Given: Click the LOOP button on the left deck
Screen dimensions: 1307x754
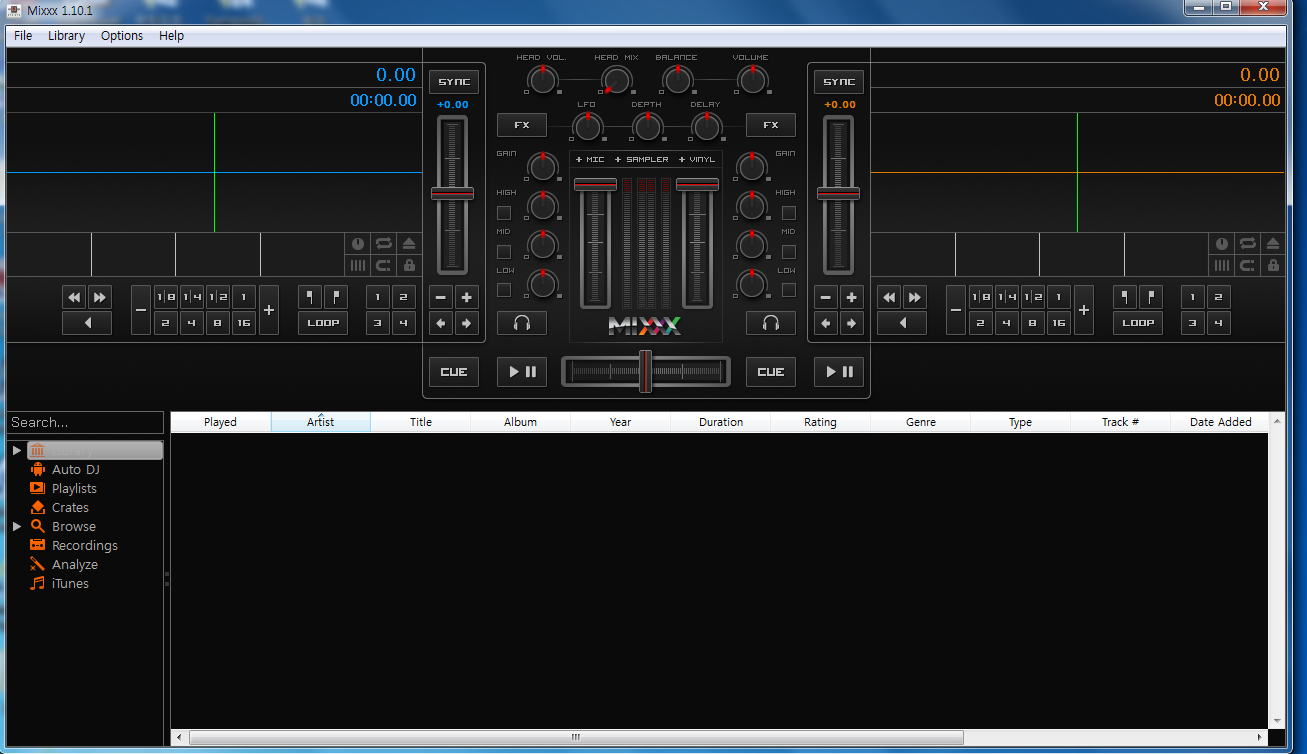Looking at the screenshot, I should pos(323,323).
